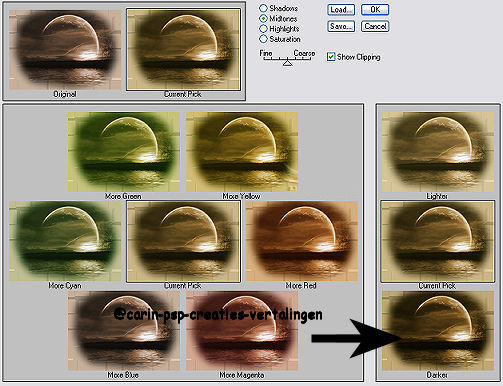Viewport: 503px width, 386px height.
Task: Click the More Yellow thumbnail
Action: [x=242, y=152]
